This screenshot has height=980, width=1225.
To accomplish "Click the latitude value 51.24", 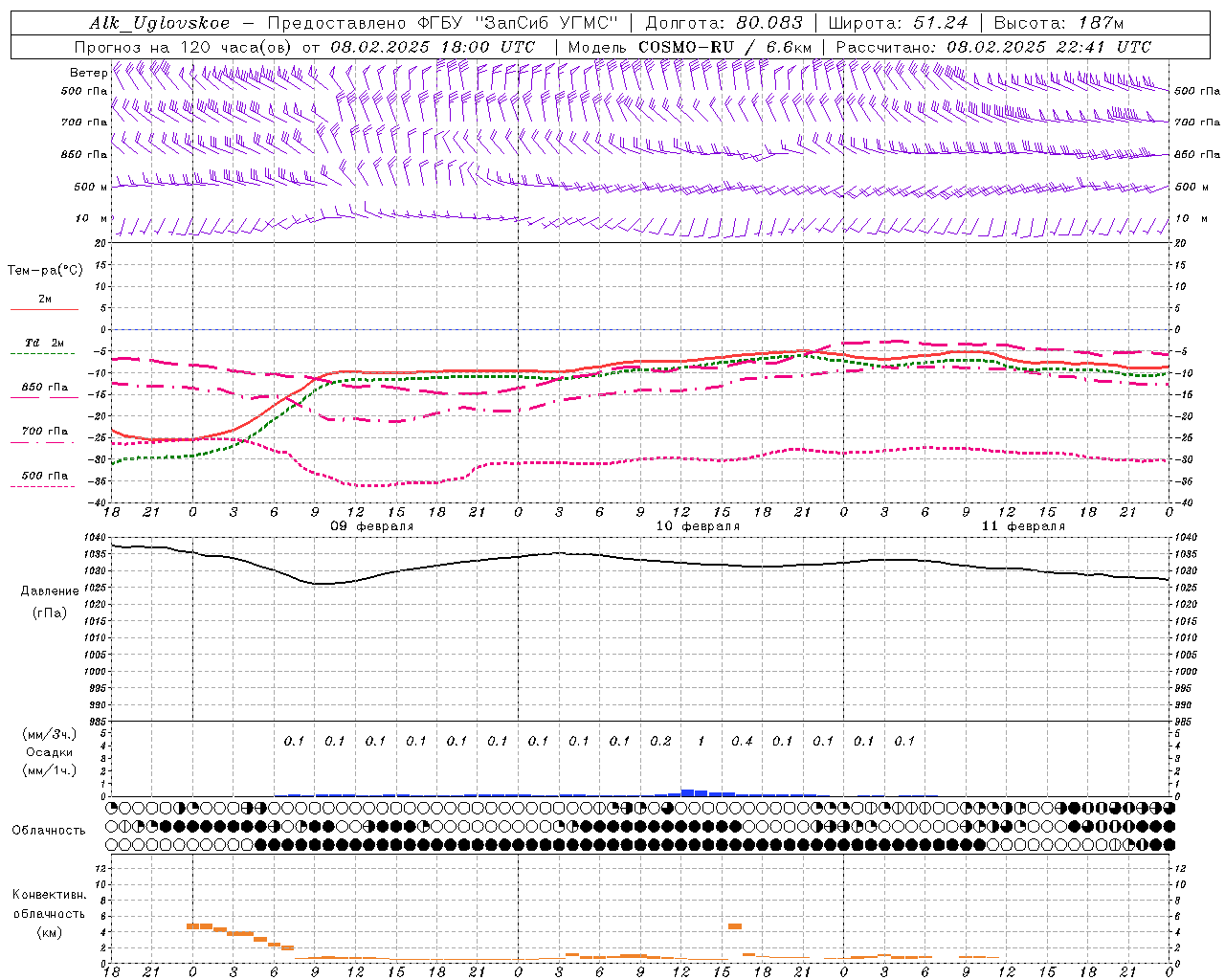I will pyautogui.click(x=940, y=23).
